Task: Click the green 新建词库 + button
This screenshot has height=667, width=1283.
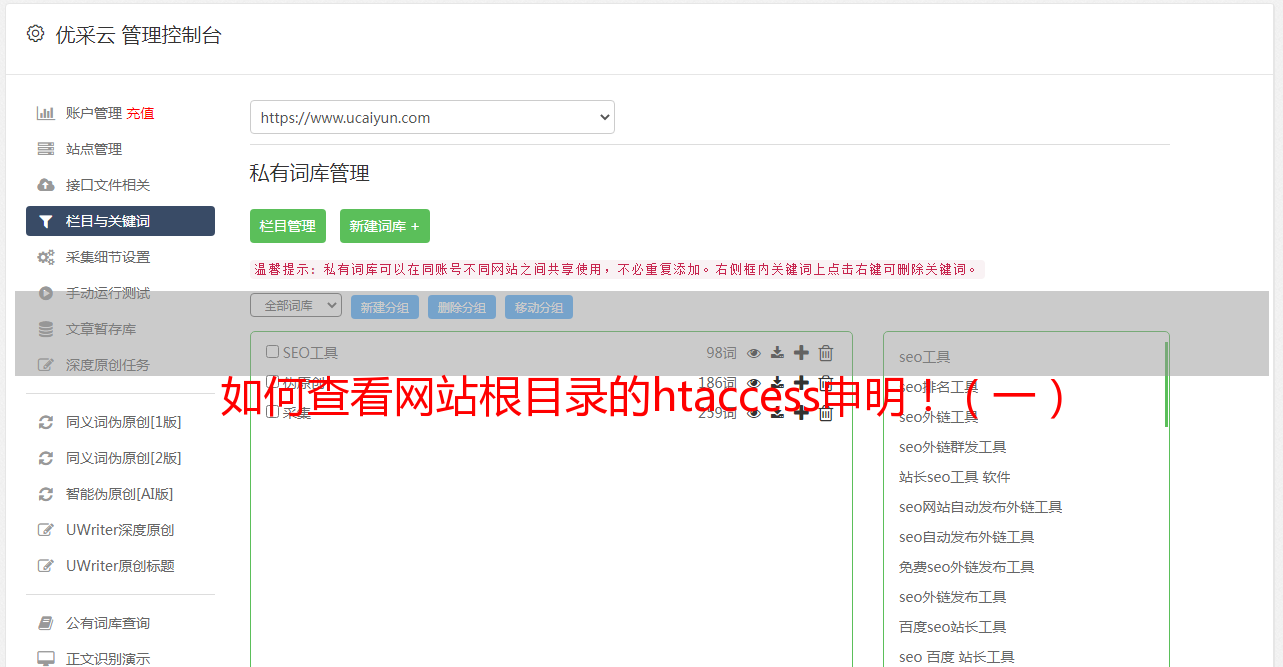Action: pos(385,226)
